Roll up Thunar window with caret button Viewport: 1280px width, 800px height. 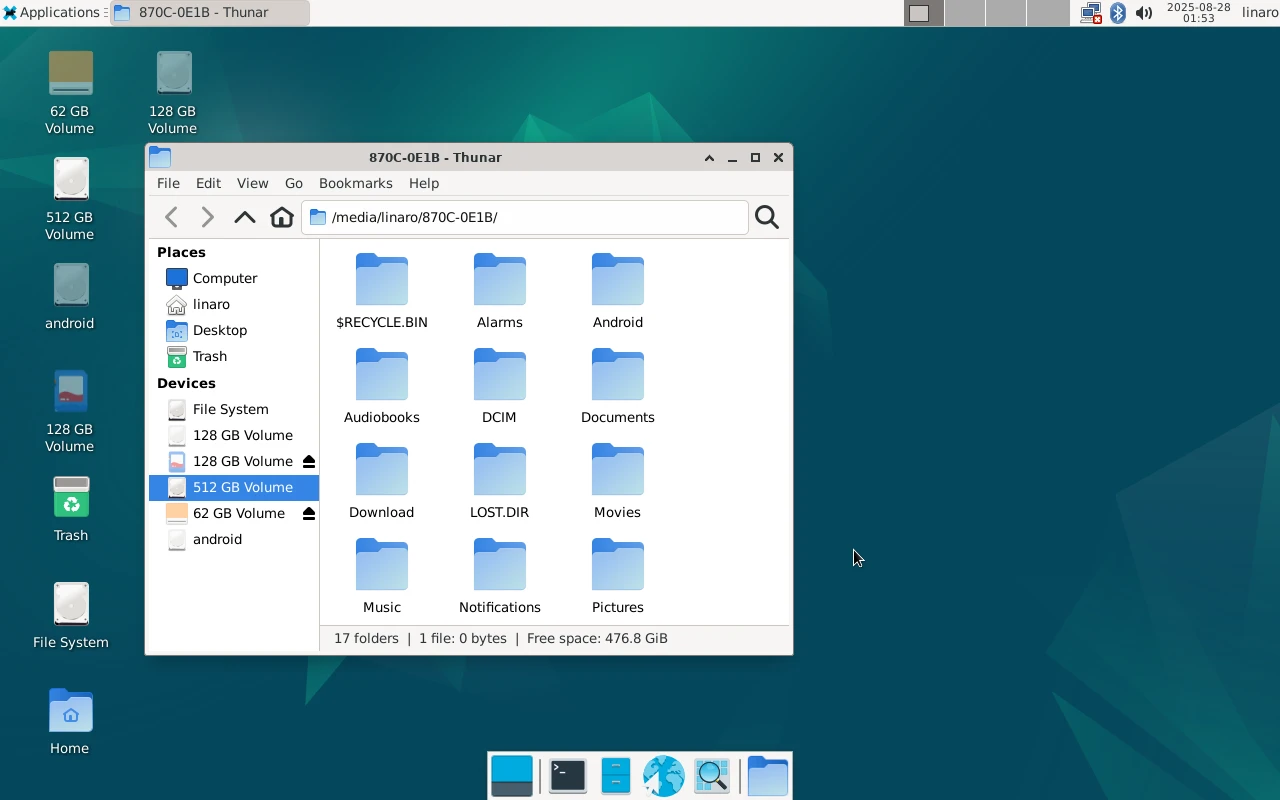709,158
